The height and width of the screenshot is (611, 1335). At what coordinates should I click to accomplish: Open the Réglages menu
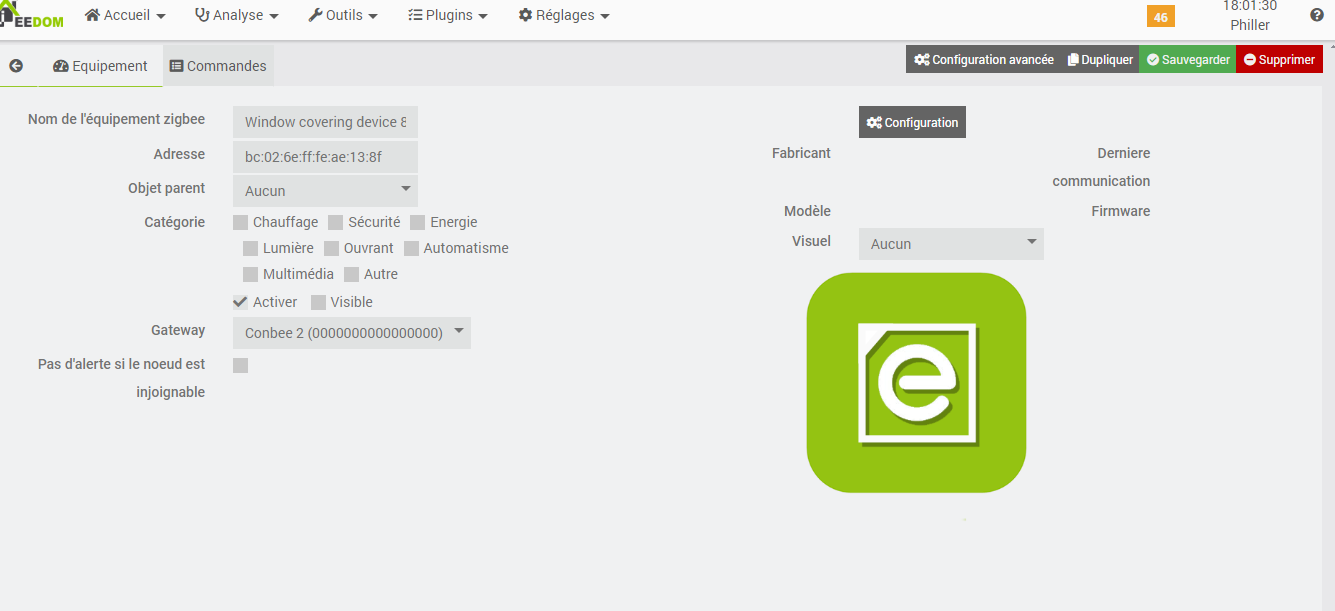[x=564, y=15]
